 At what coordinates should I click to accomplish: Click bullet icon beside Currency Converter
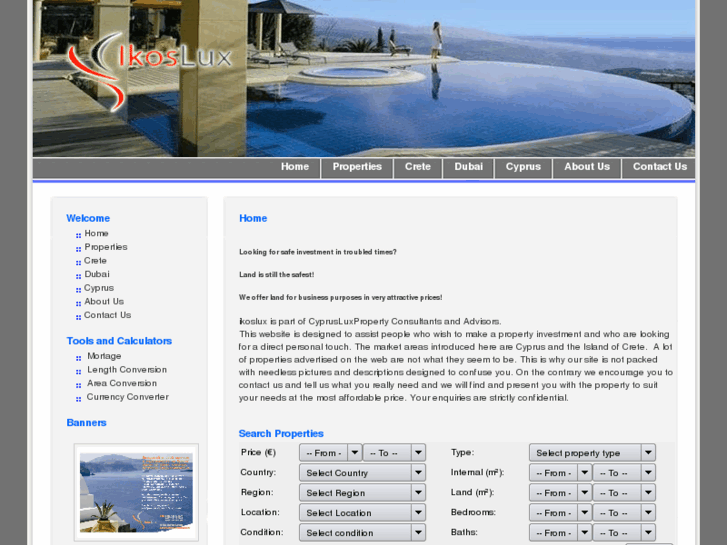(x=78, y=399)
